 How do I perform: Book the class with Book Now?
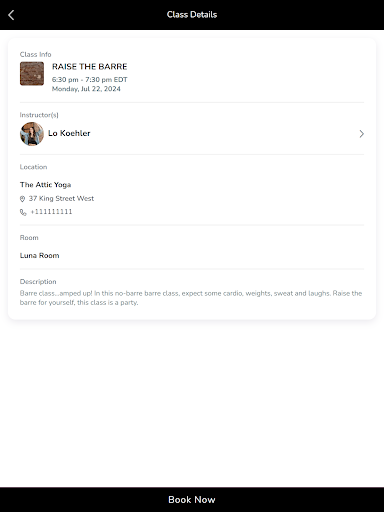coord(192,499)
